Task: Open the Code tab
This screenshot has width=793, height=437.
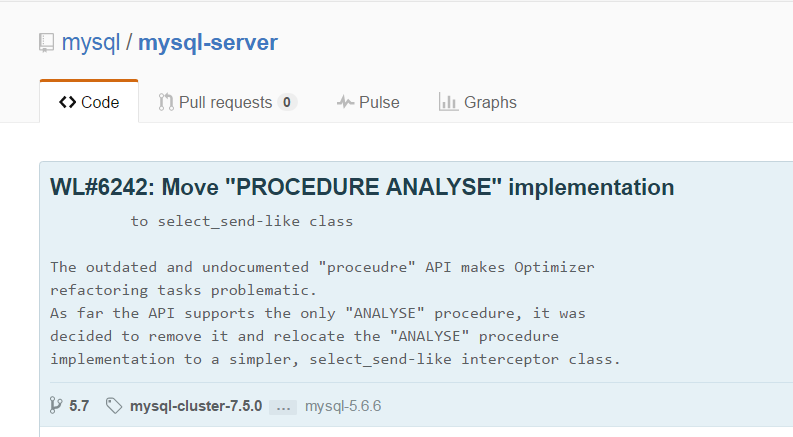Action: point(89,102)
